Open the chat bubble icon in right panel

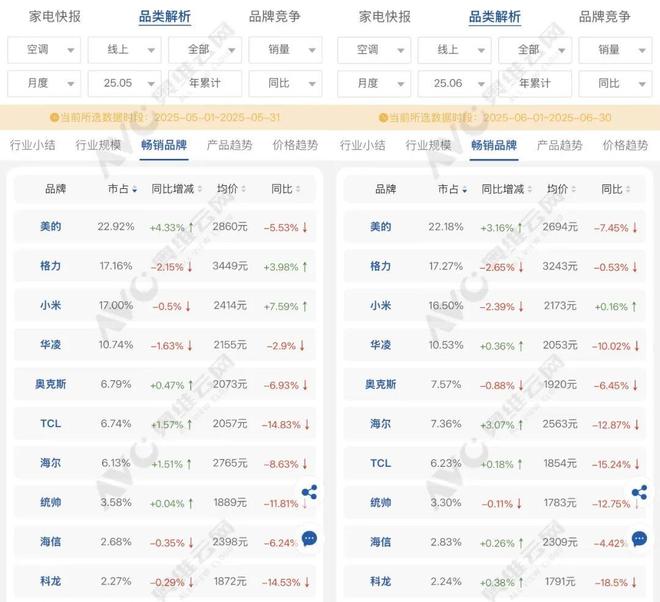point(639,538)
